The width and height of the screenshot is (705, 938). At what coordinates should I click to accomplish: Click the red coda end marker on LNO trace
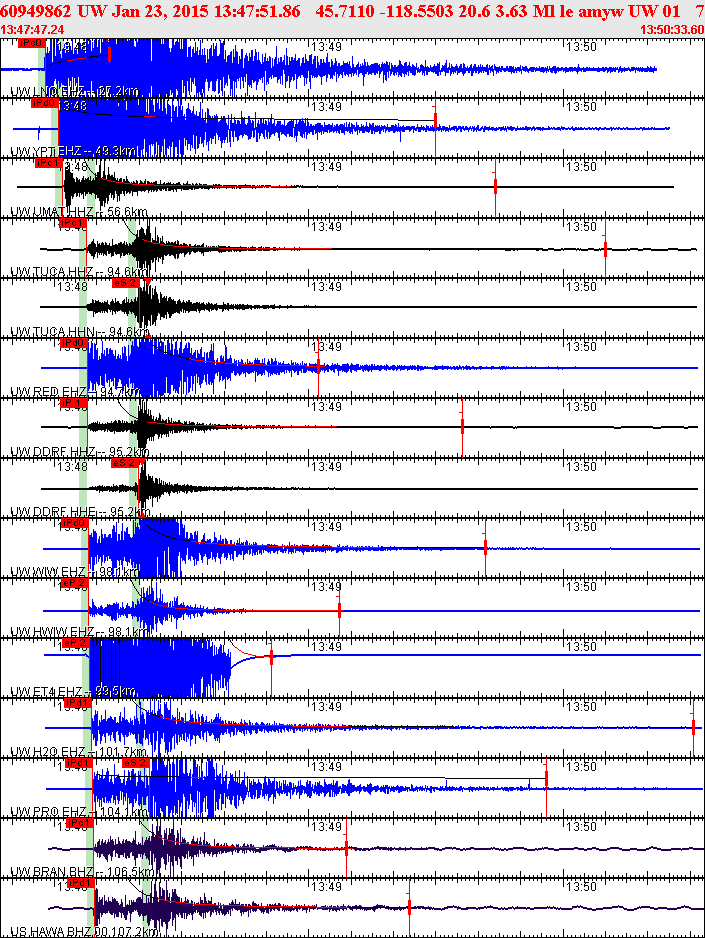[109, 55]
